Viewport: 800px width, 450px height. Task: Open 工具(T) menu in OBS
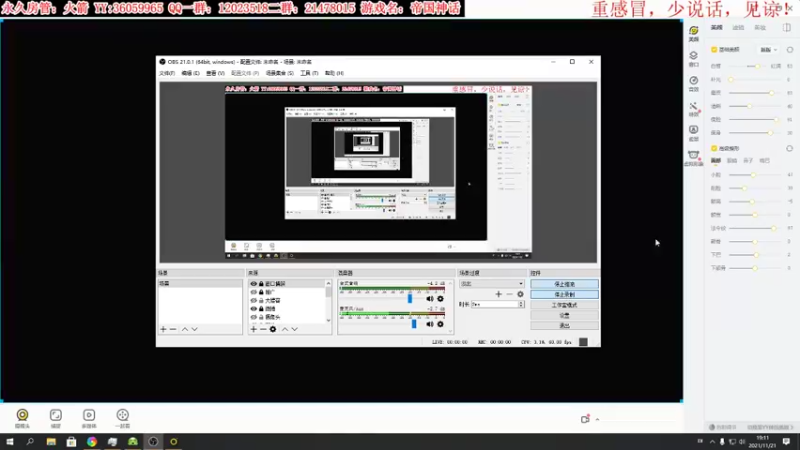click(x=309, y=73)
